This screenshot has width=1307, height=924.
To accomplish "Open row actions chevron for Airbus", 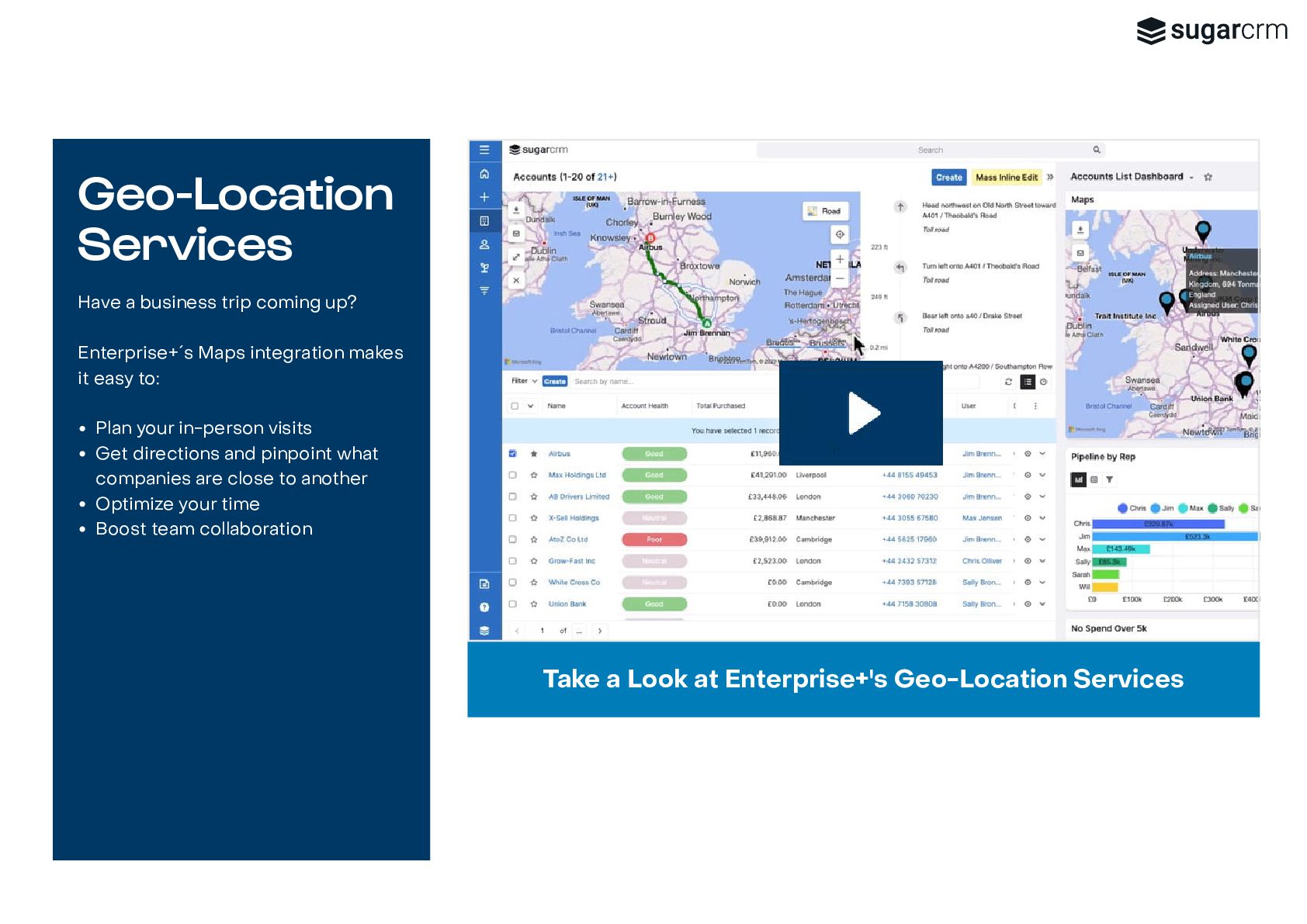I will 1042,454.
